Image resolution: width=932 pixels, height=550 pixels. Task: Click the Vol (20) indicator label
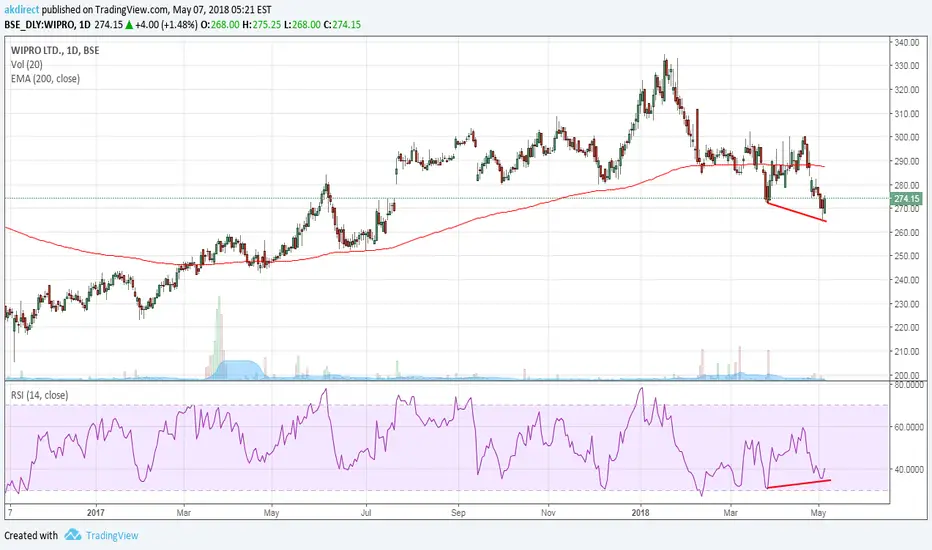click(27, 64)
